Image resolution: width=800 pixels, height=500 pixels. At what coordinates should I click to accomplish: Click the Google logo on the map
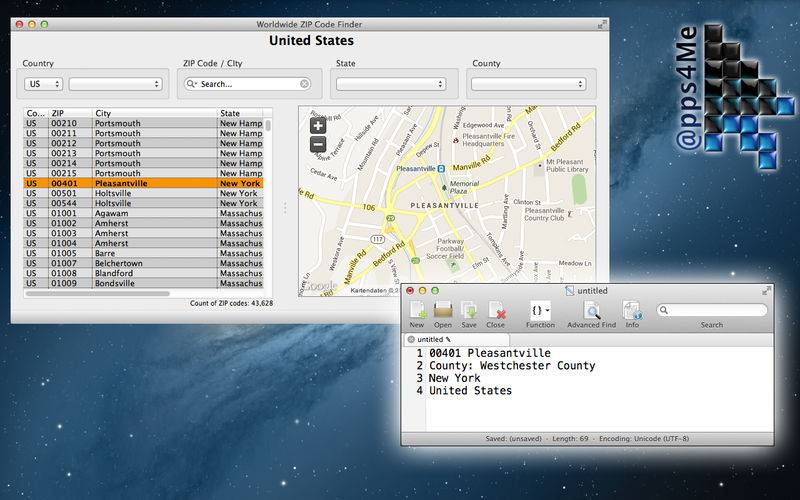click(321, 286)
